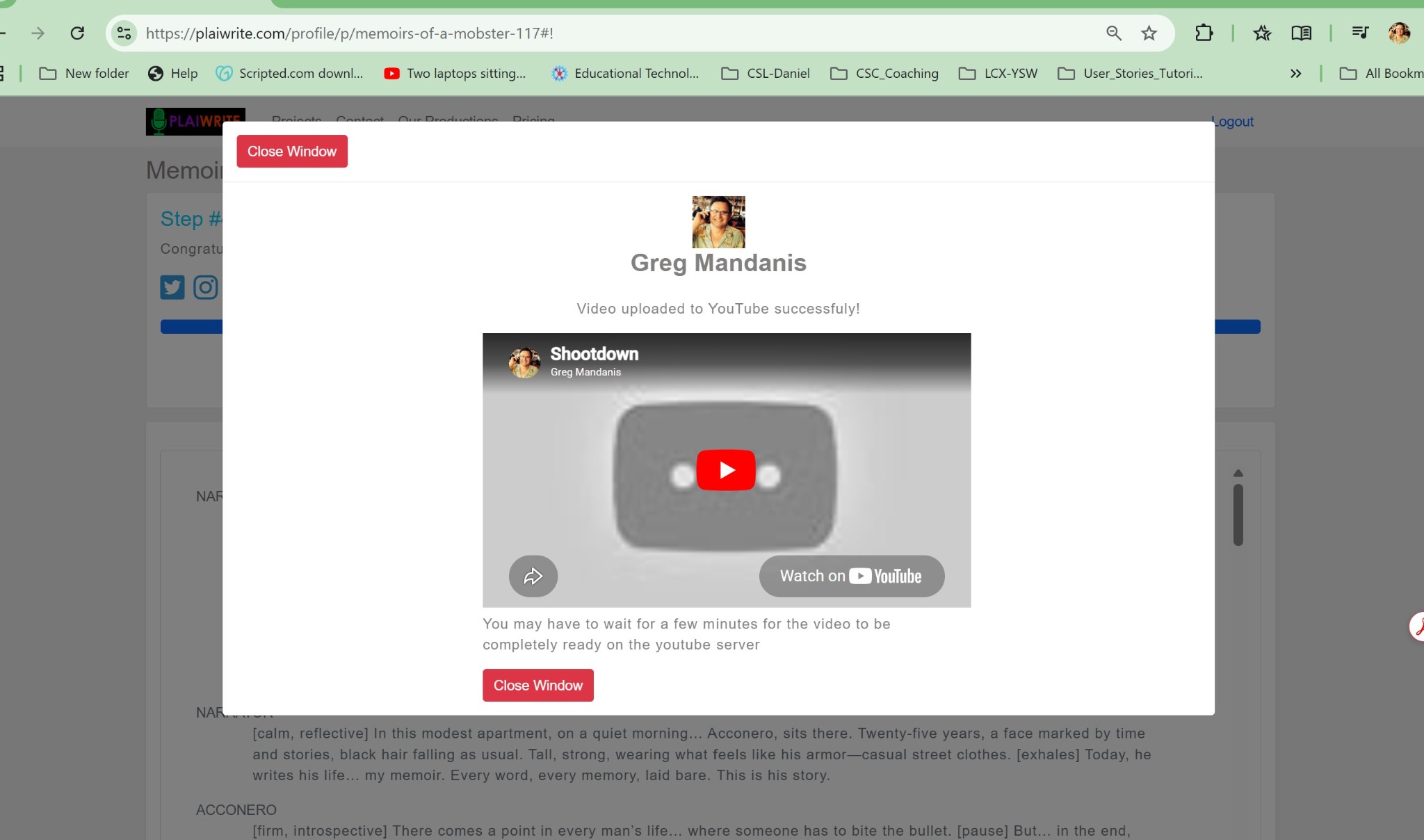Open the LCX-YSW bookmark folder

tap(998, 73)
